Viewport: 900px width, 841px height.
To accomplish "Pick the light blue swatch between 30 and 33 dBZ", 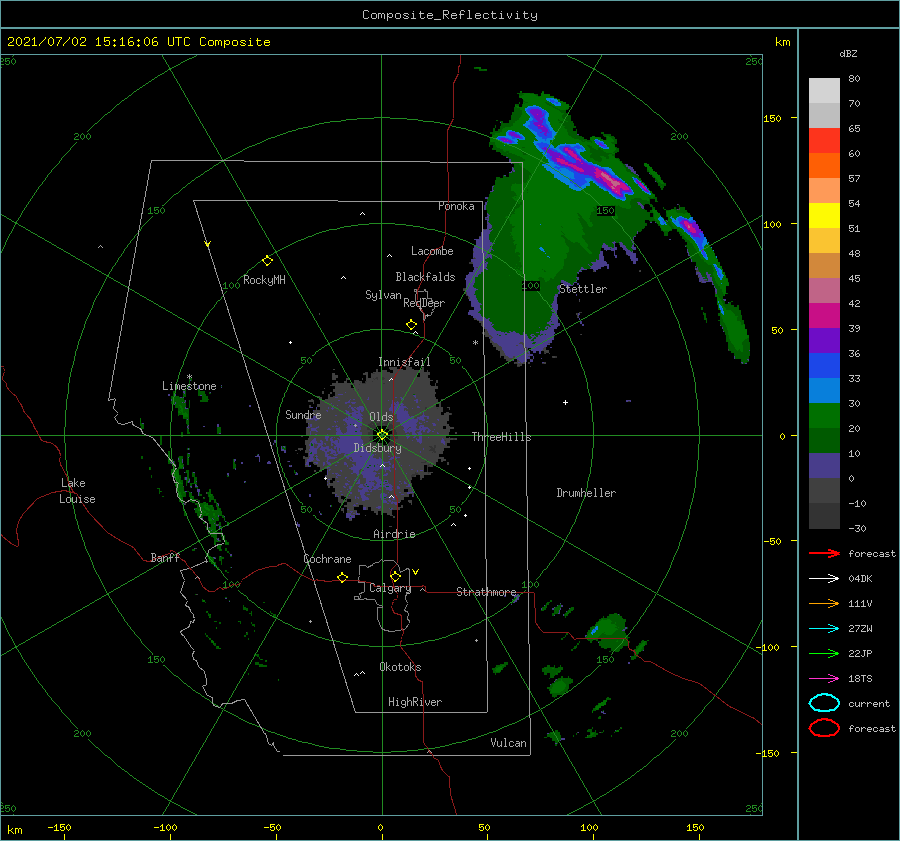I will tap(824, 391).
